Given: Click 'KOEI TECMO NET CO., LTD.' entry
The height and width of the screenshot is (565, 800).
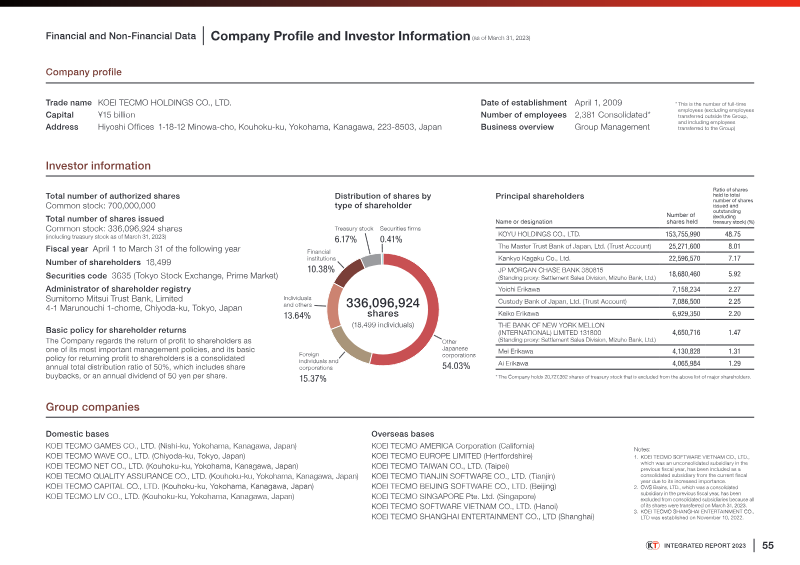Looking at the screenshot, I should point(172,466).
